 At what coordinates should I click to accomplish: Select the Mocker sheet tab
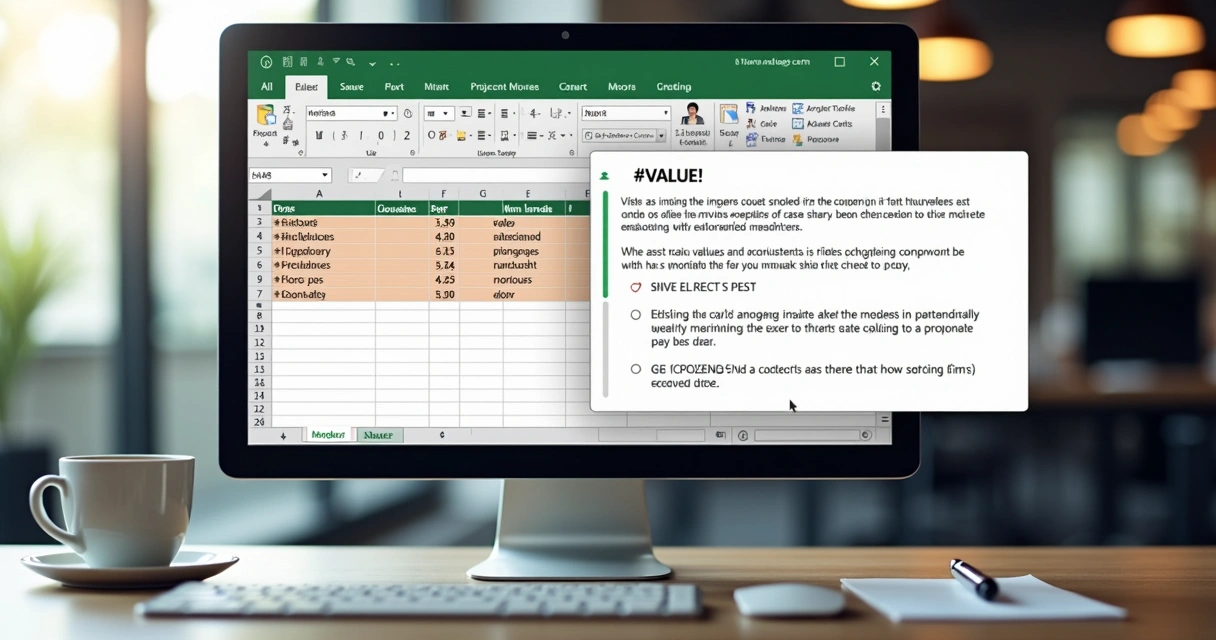328,435
